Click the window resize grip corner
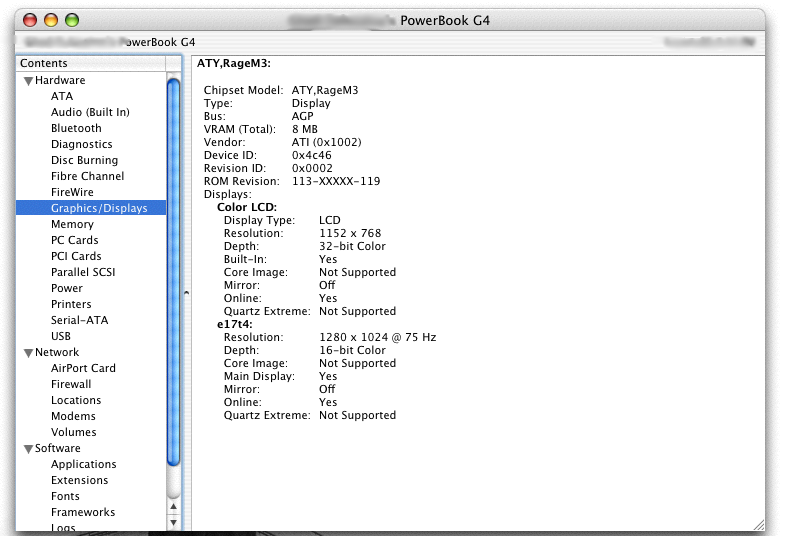 [x=758, y=525]
